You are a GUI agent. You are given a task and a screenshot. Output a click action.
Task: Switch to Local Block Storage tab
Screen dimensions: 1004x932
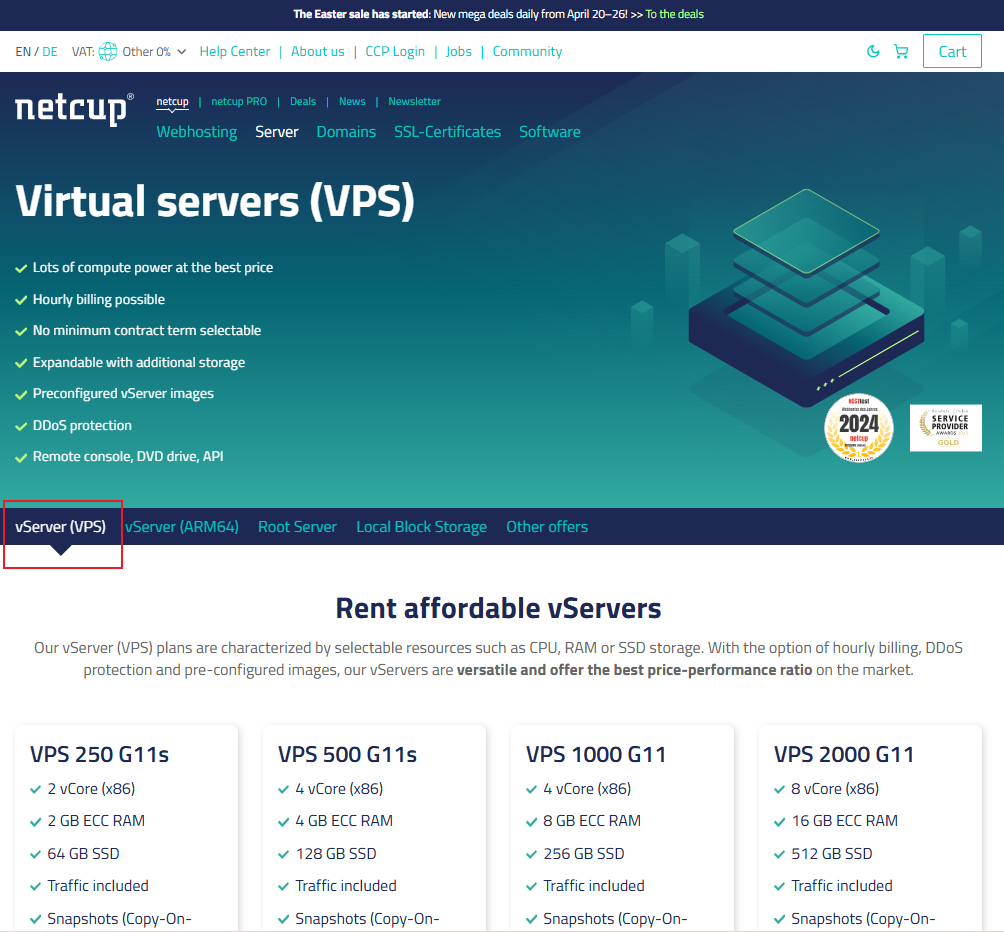click(x=421, y=527)
